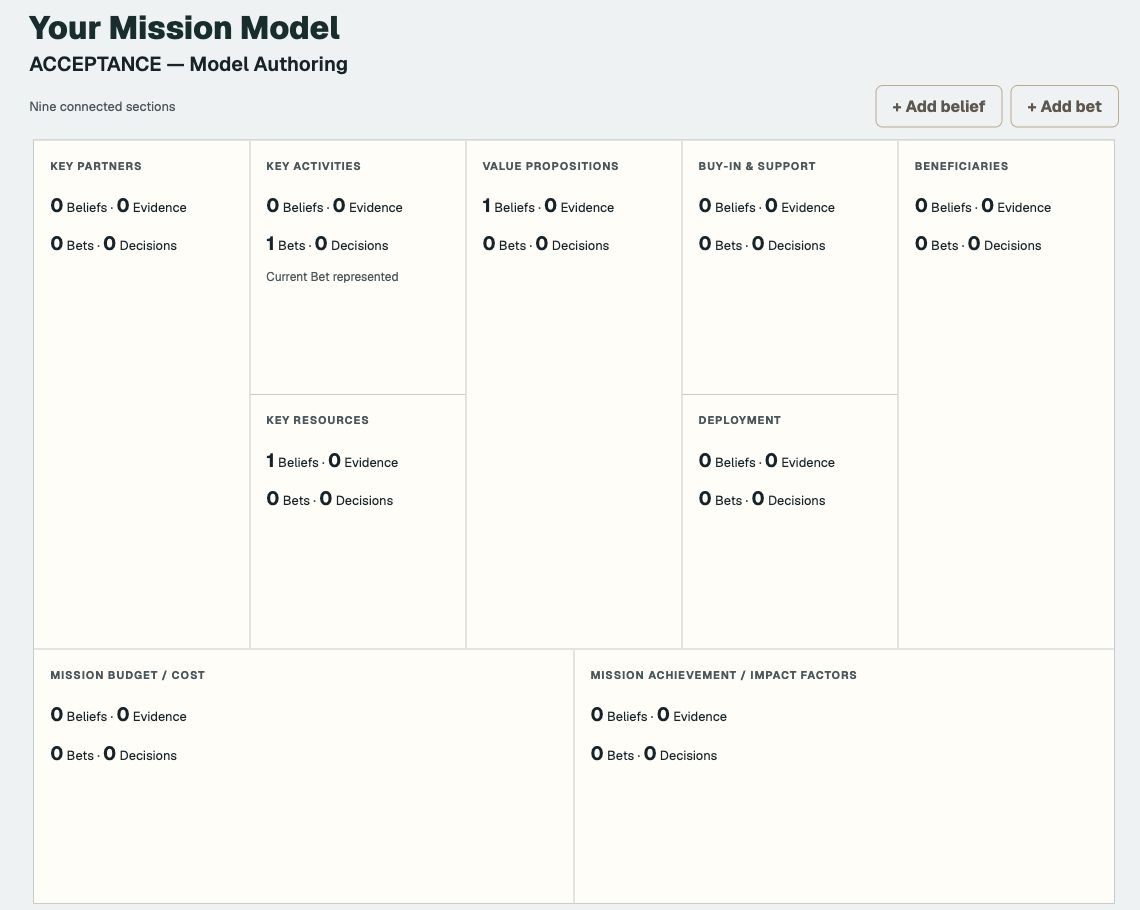Viewport: 1140px width, 910px height.
Task: Click Bets and Decisions row in Mission Budget
Action: [113, 754]
